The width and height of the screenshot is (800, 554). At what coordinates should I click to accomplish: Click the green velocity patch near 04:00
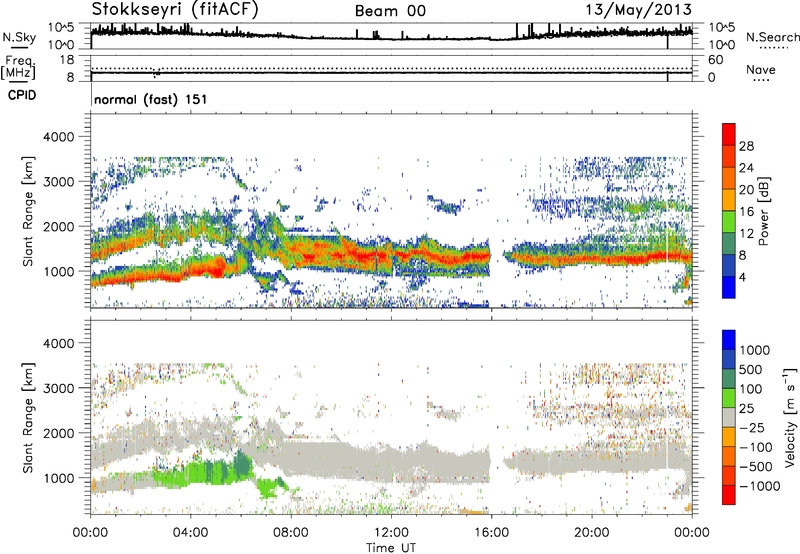click(204, 472)
